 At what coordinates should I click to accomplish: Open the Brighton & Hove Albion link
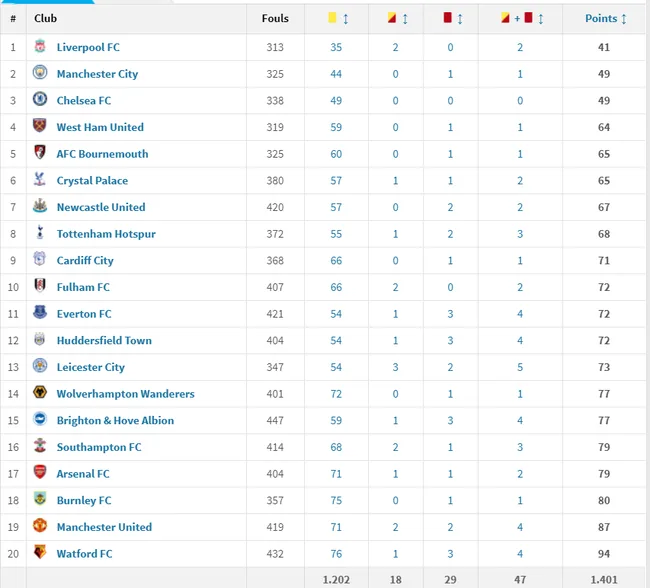[115, 420]
